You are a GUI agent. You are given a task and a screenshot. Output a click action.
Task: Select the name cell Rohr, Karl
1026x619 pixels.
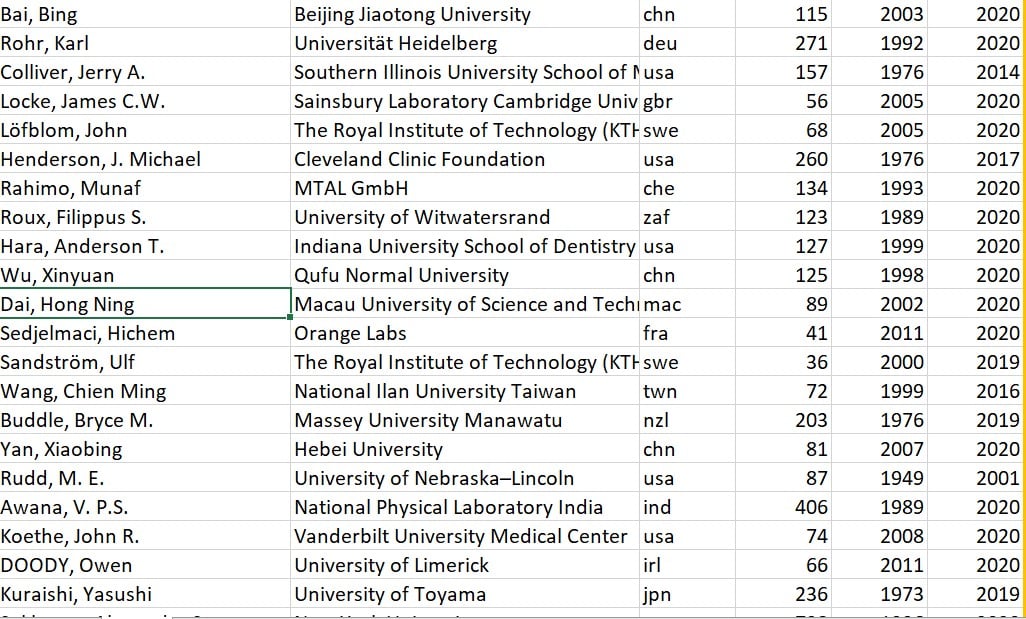pyautogui.click(x=145, y=43)
